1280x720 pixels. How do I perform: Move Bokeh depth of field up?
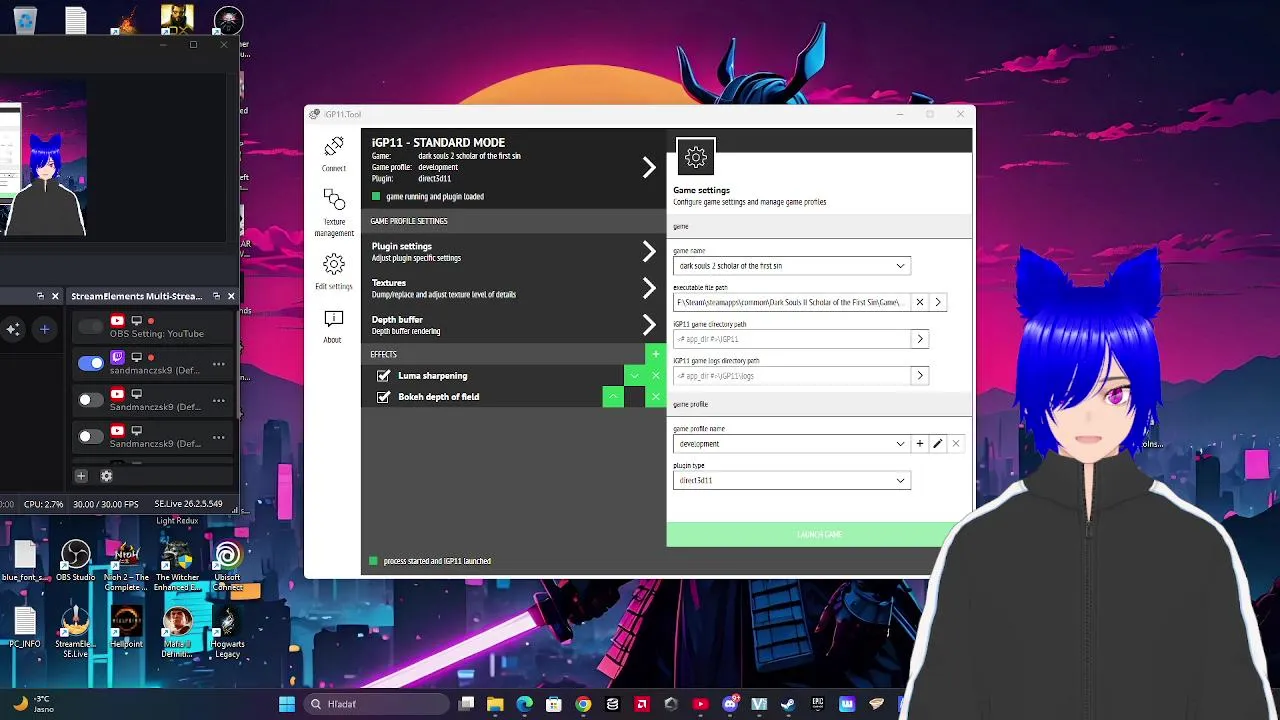[613, 397]
